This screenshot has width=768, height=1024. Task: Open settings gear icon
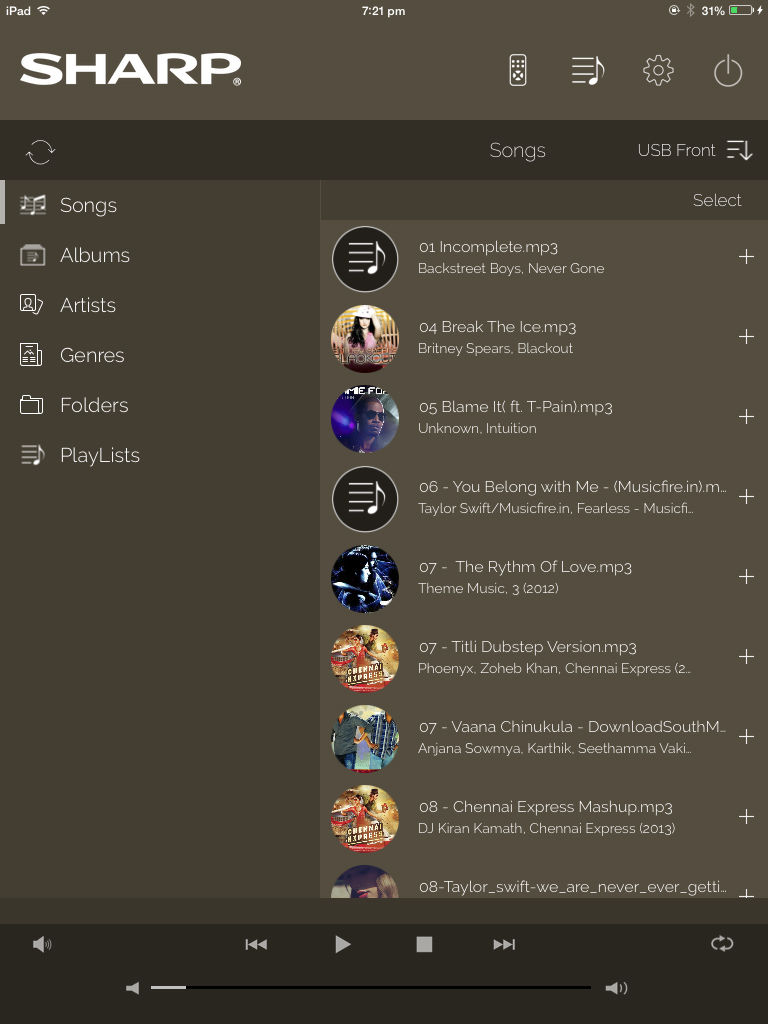click(x=658, y=71)
